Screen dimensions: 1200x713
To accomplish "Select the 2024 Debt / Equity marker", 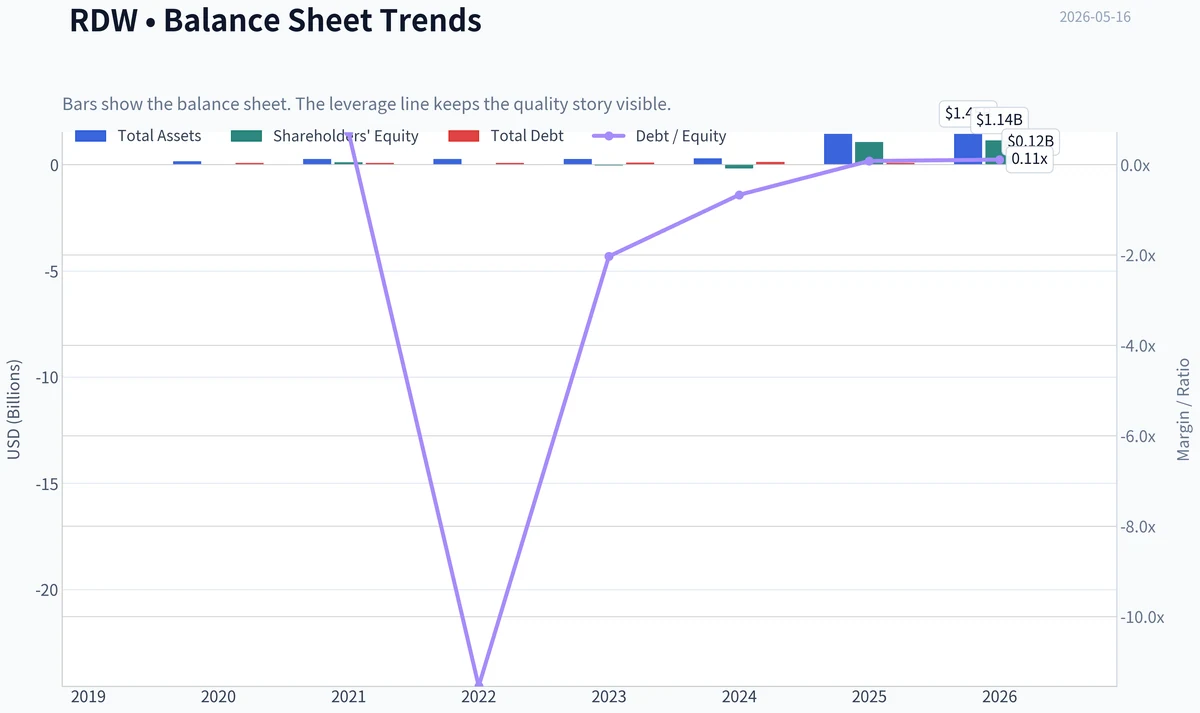I will click(x=739, y=195).
